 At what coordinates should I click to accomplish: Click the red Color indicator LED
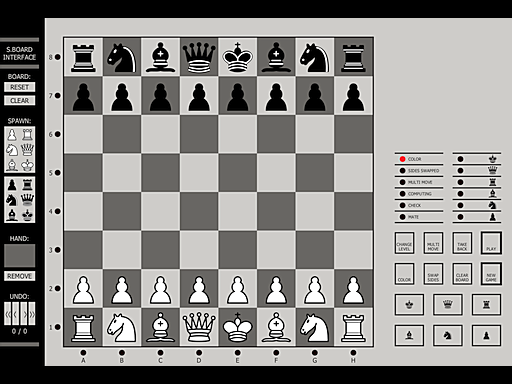tap(402, 159)
